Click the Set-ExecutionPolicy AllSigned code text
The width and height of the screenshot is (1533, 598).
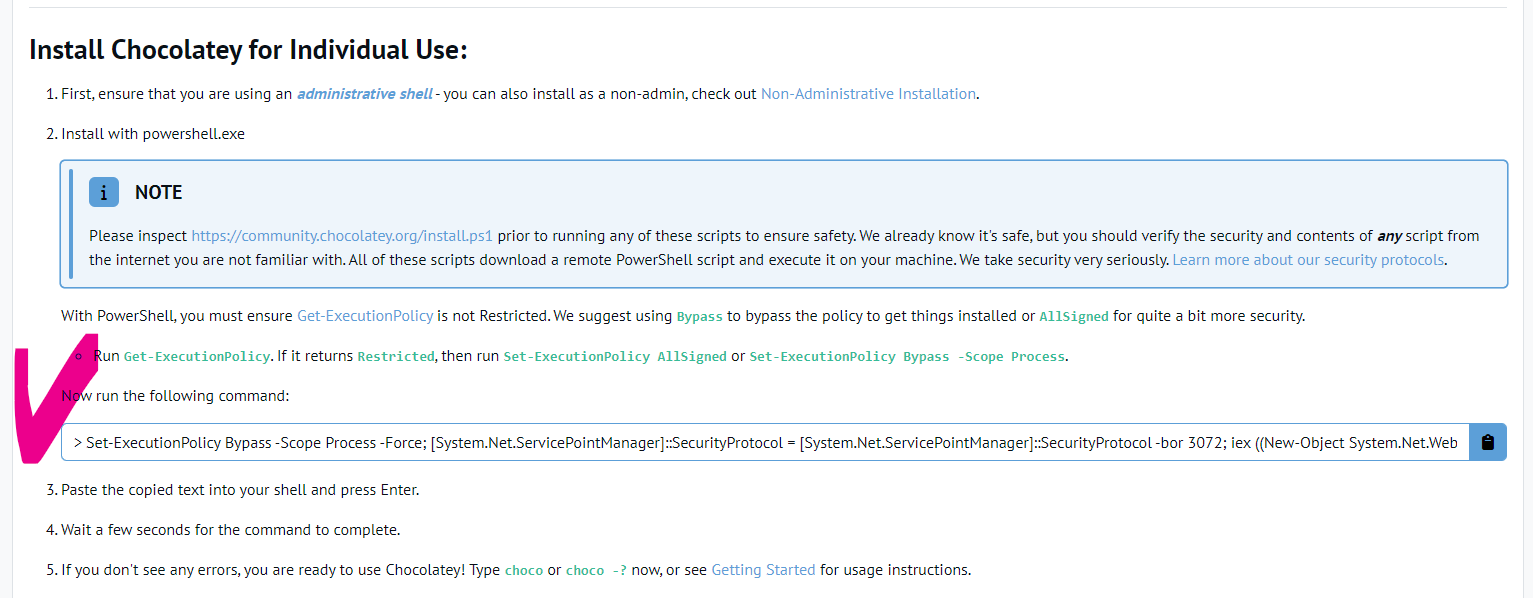click(615, 357)
